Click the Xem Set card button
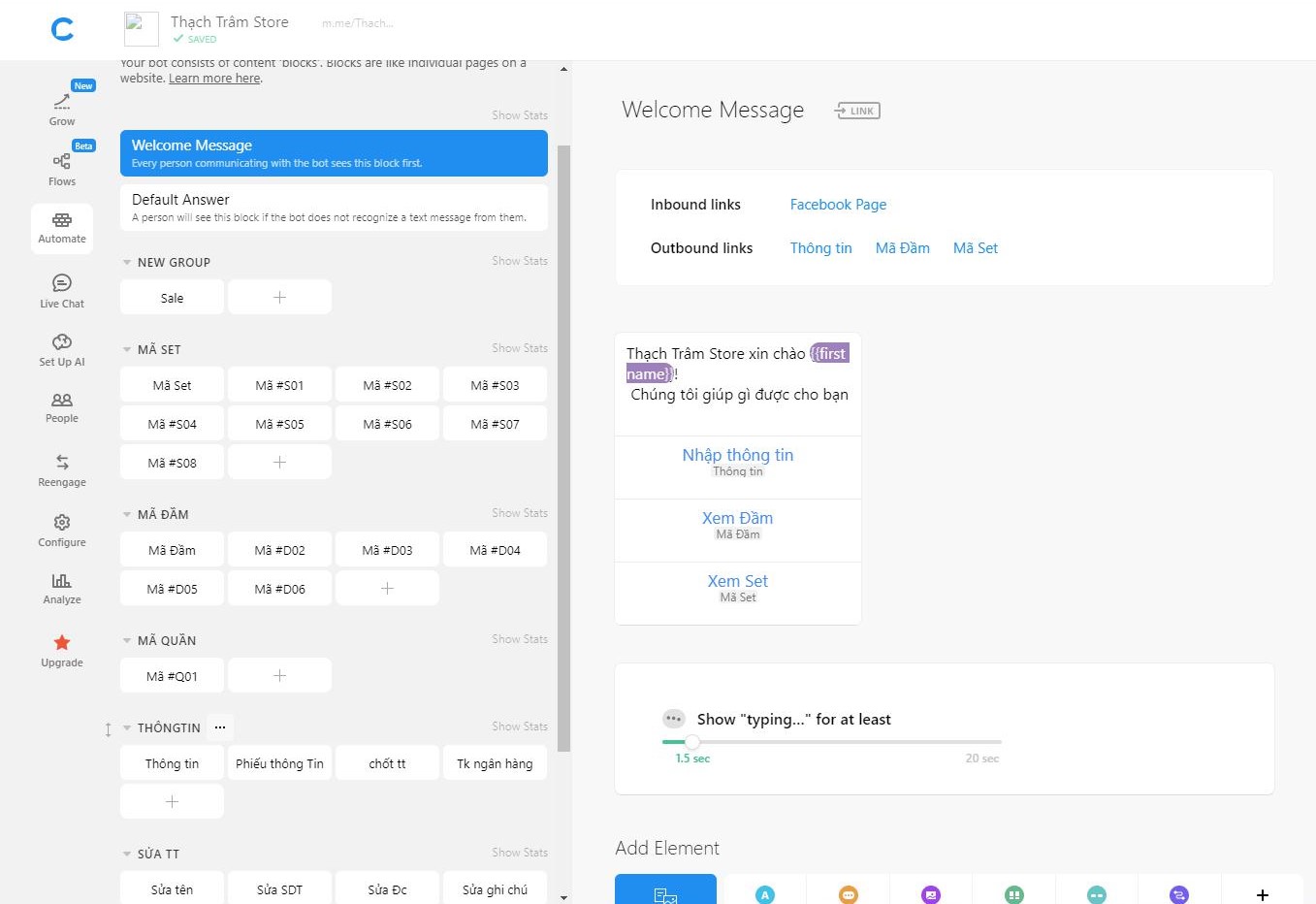This screenshot has width=1316, height=904. click(x=738, y=593)
